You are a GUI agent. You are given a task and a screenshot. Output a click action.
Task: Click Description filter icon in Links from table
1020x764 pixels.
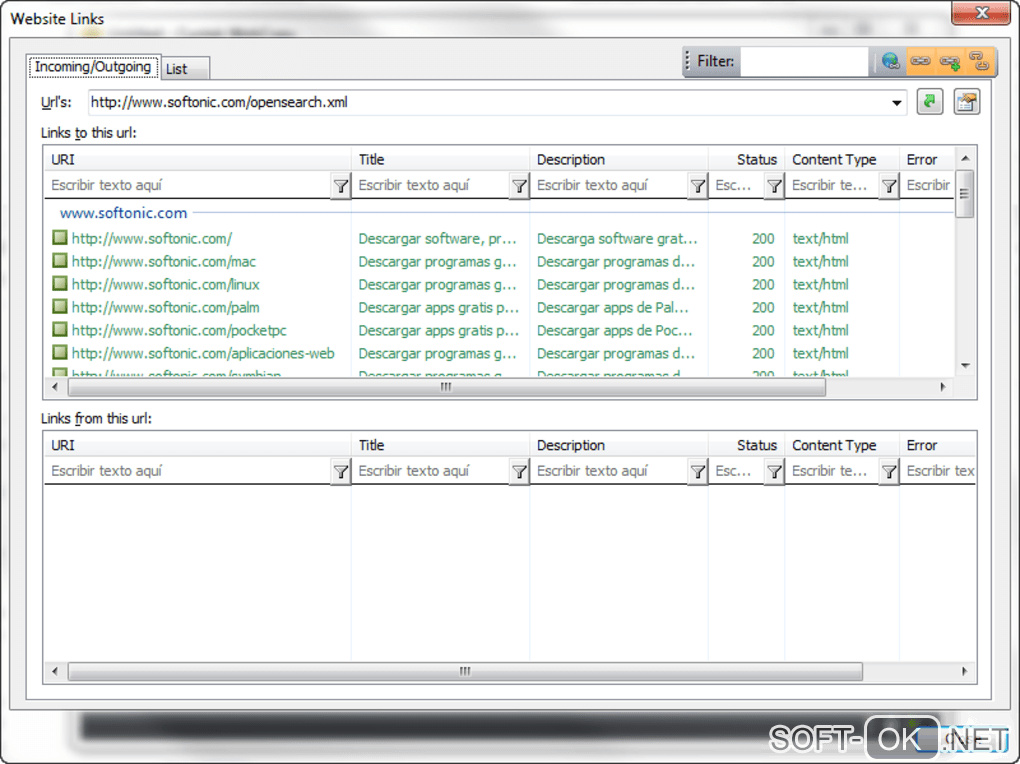pos(697,472)
